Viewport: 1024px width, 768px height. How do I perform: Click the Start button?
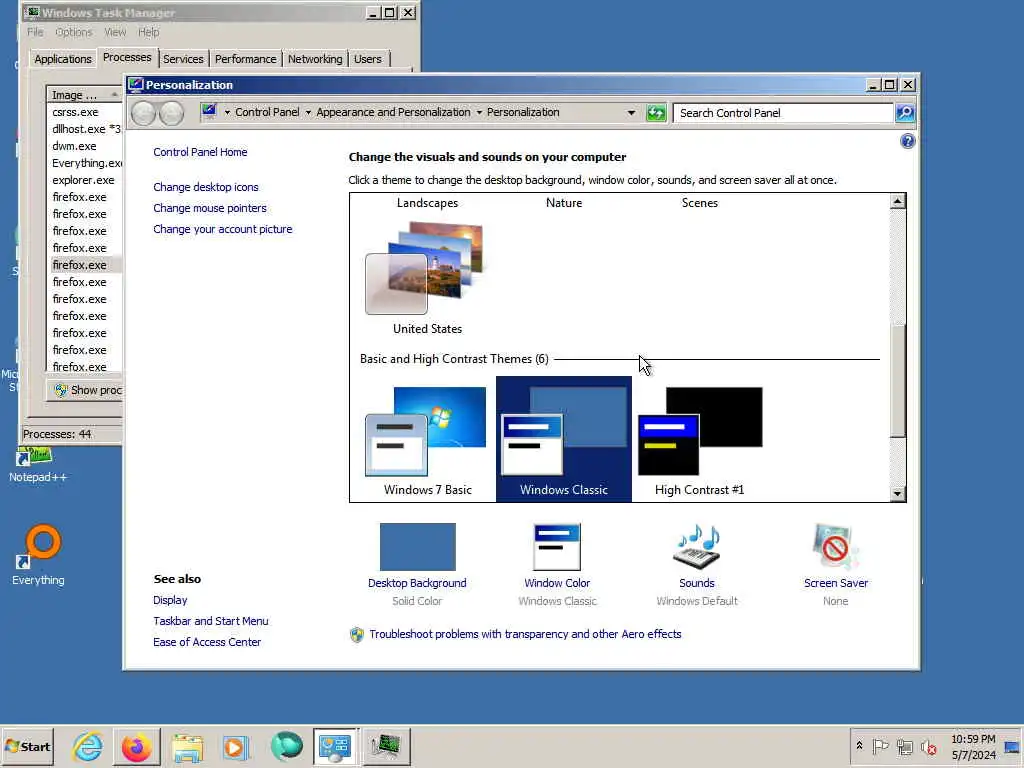pos(27,746)
